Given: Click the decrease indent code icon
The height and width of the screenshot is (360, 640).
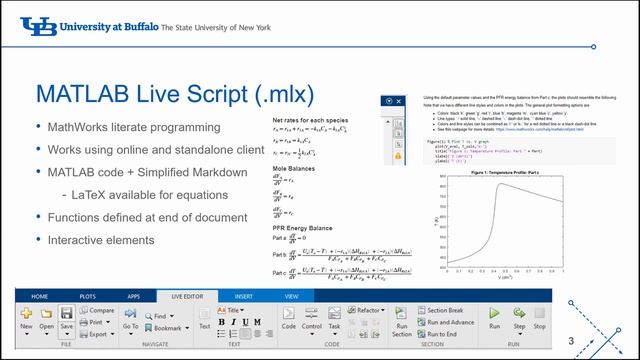Looking at the screenshot, I should pos(364,334).
